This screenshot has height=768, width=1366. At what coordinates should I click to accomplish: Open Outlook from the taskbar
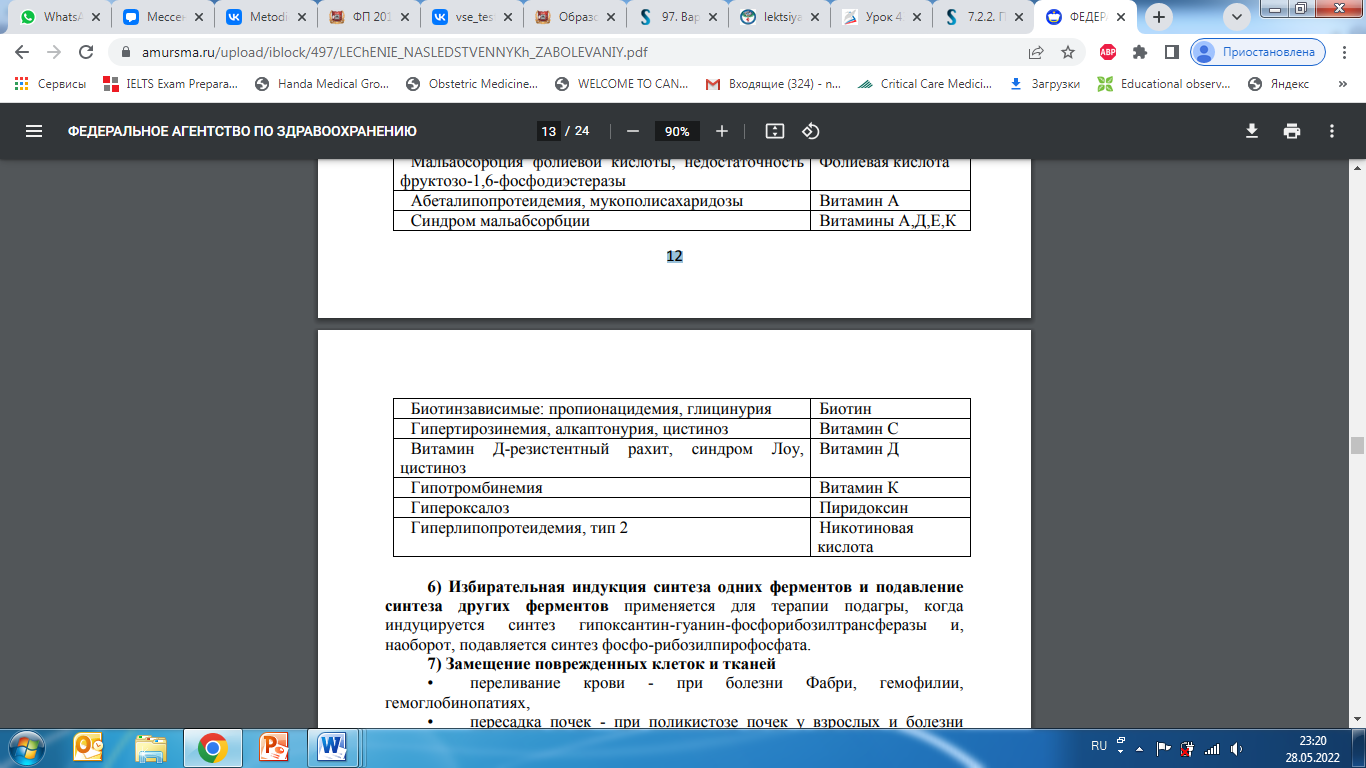pyautogui.click(x=90, y=748)
